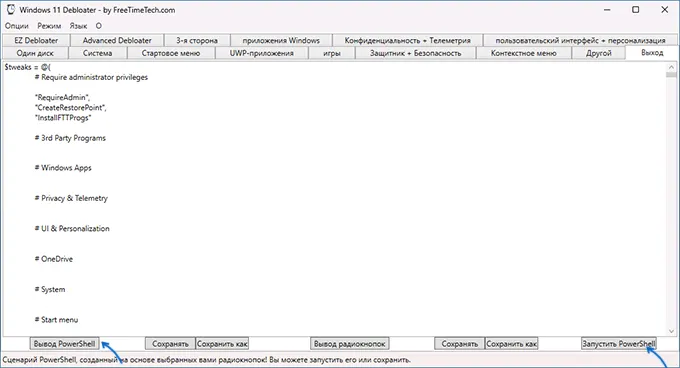
Task: Open the О menu item
Action: (98, 26)
